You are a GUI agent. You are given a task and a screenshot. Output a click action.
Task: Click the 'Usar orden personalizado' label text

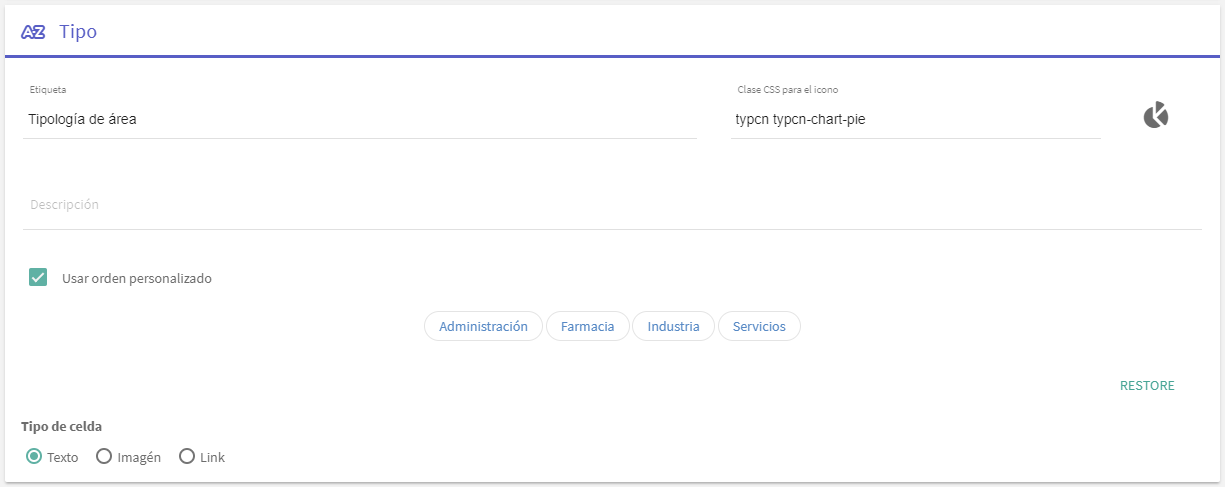coord(137,279)
